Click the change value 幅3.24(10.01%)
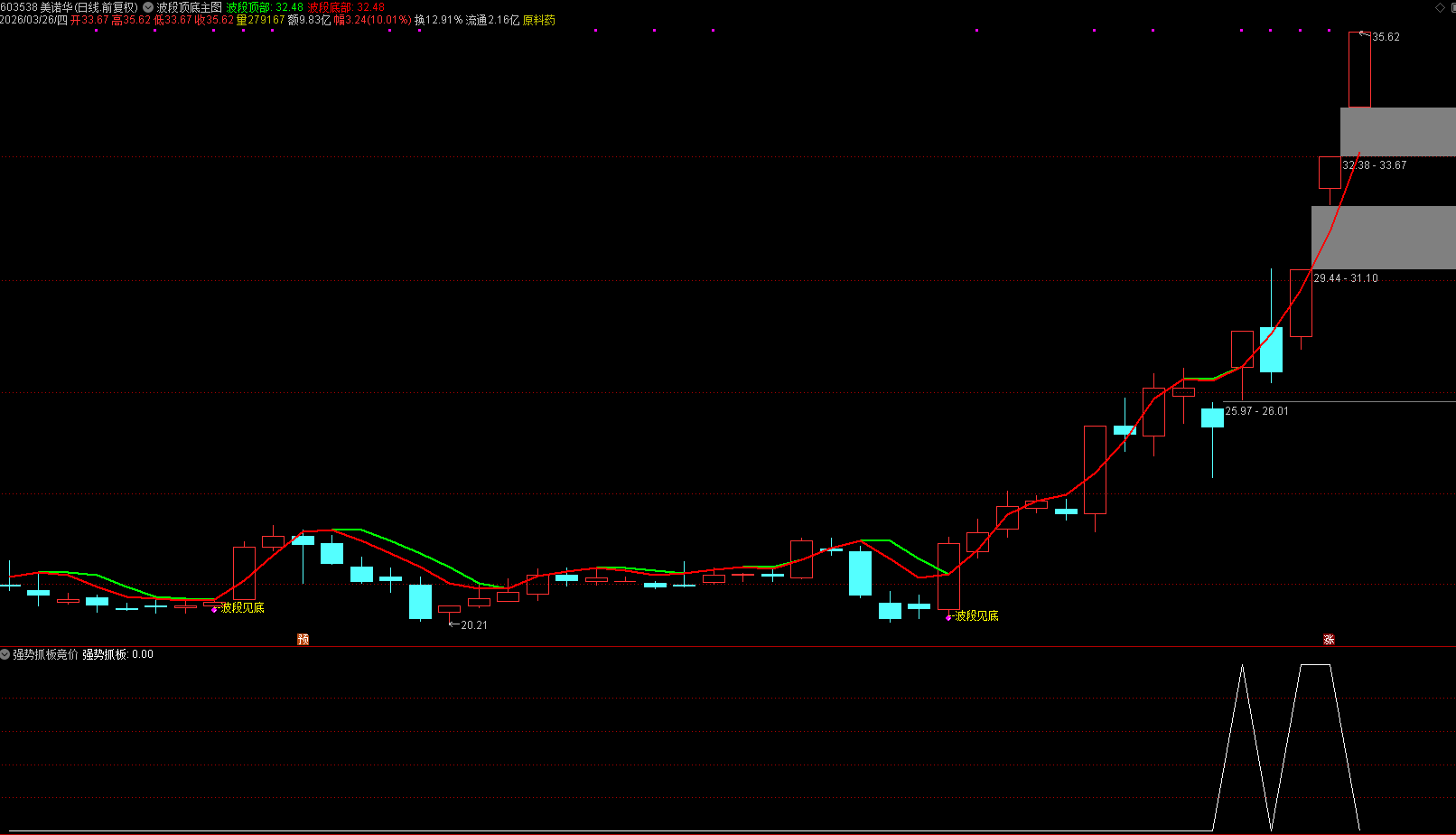Viewport: 1456px width, 835px height. tap(373, 20)
